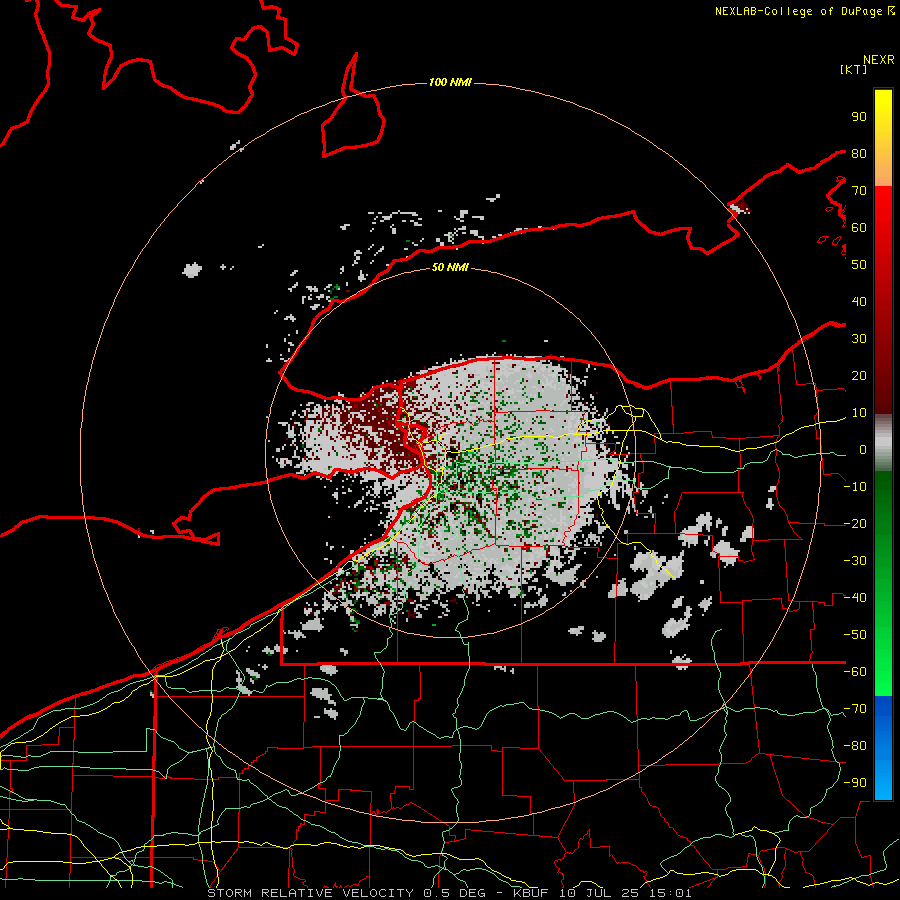This screenshot has height=900, width=900.
Task: Select the 60 knot label on the scale
Action: tap(859, 227)
